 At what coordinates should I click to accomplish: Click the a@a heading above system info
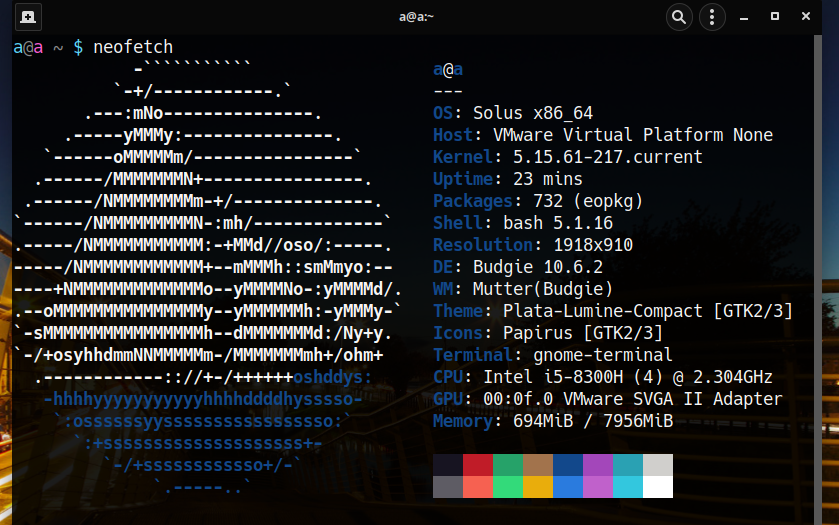tap(448, 69)
